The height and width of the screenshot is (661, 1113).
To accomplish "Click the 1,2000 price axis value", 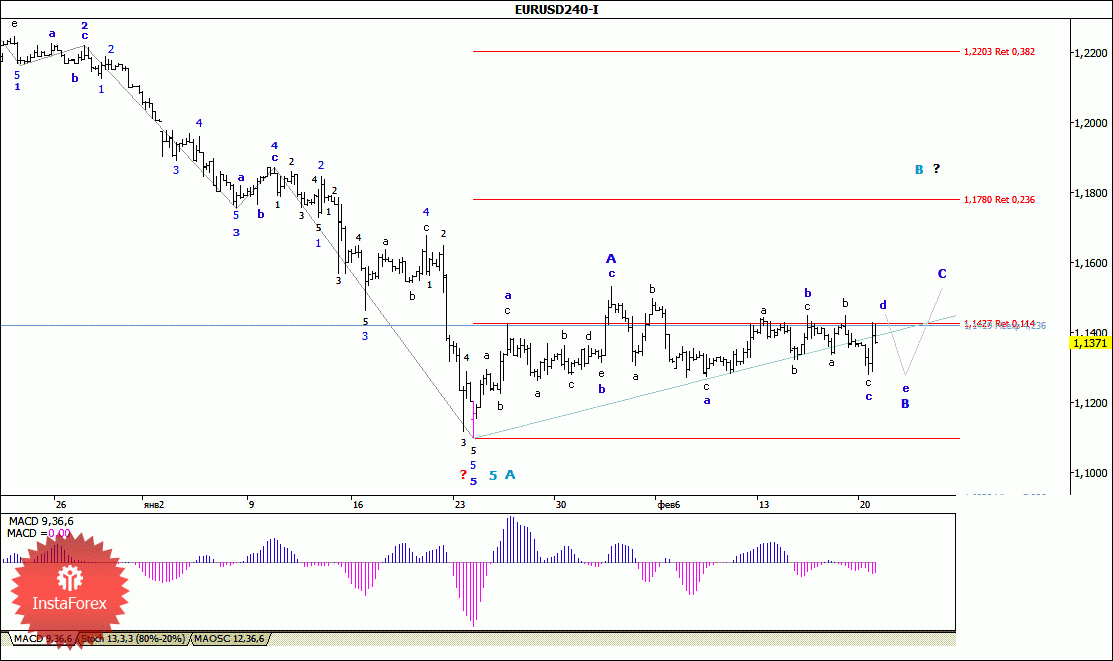I will [1090, 123].
